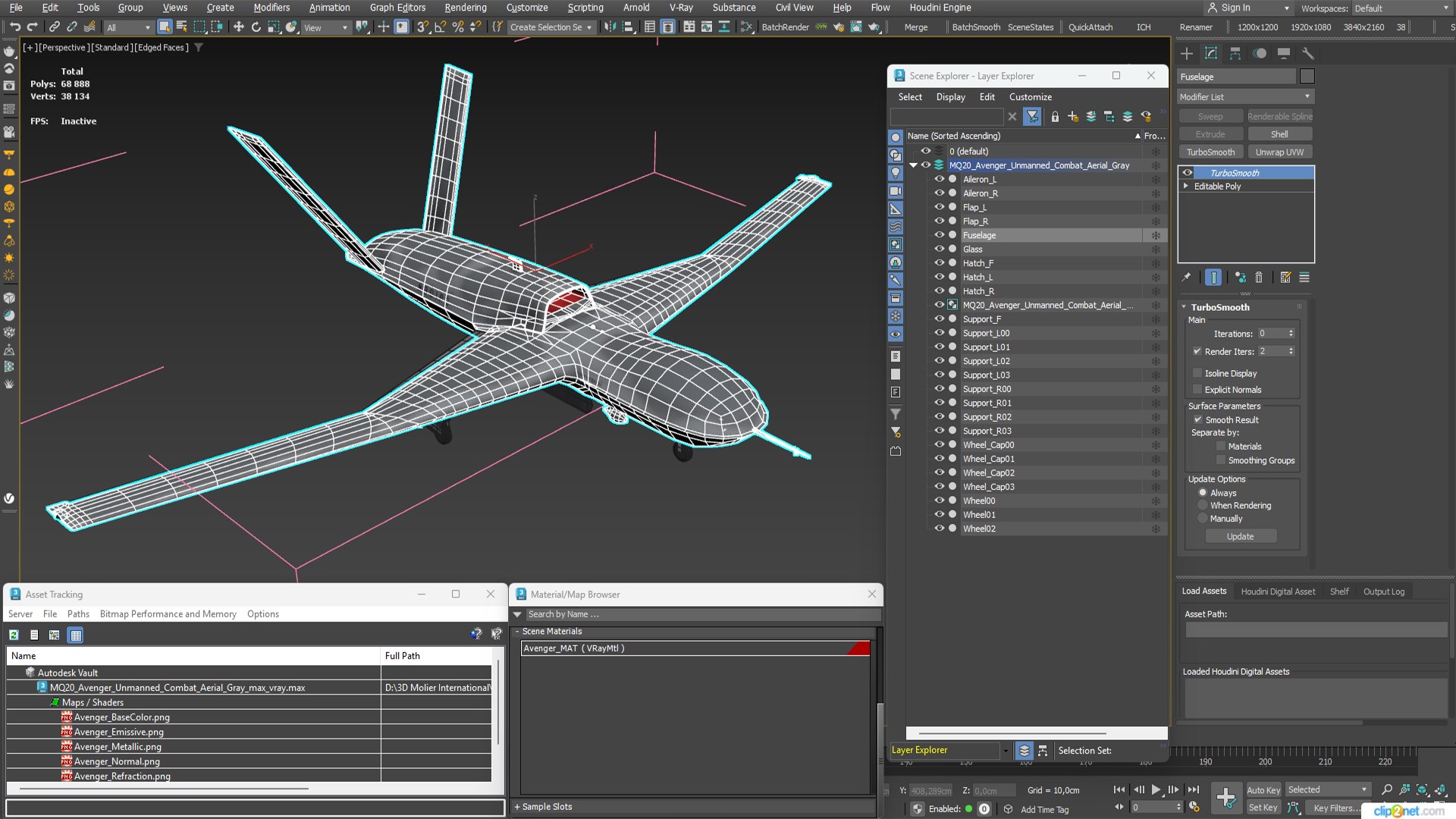1456x819 pixels.
Task: Open the Modify command panel tab
Action: click(1211, 53)
